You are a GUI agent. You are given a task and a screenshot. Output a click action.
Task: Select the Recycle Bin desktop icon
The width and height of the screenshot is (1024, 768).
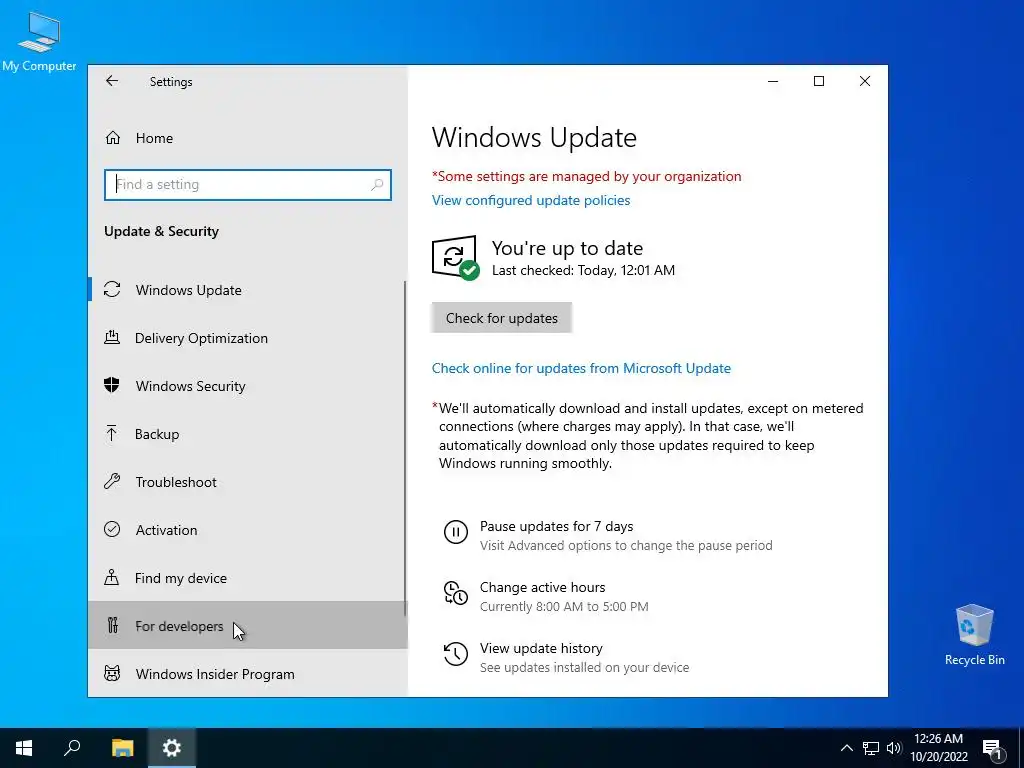974,635
